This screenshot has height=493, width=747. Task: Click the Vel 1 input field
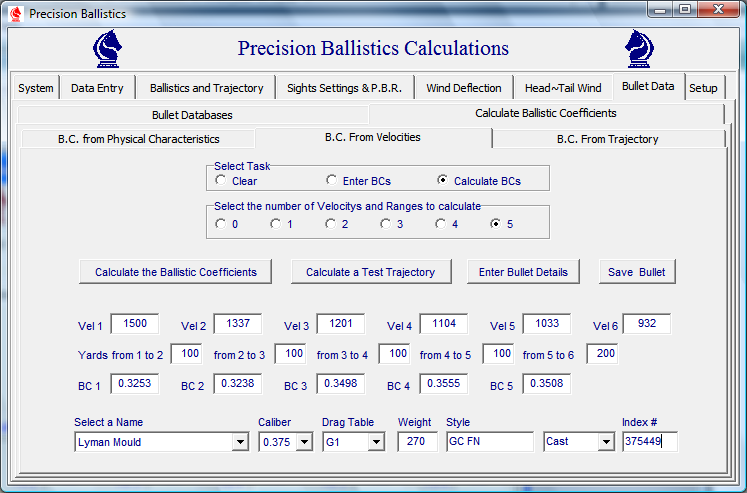pos(135,324)
